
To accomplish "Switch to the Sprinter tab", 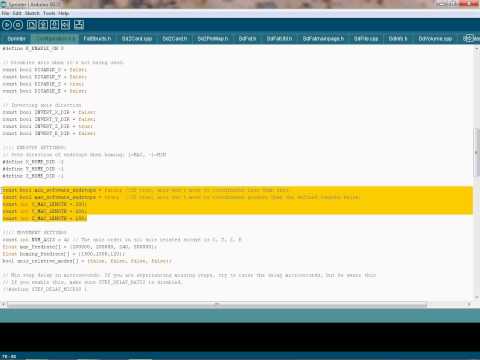I will (x=16, y=39).
